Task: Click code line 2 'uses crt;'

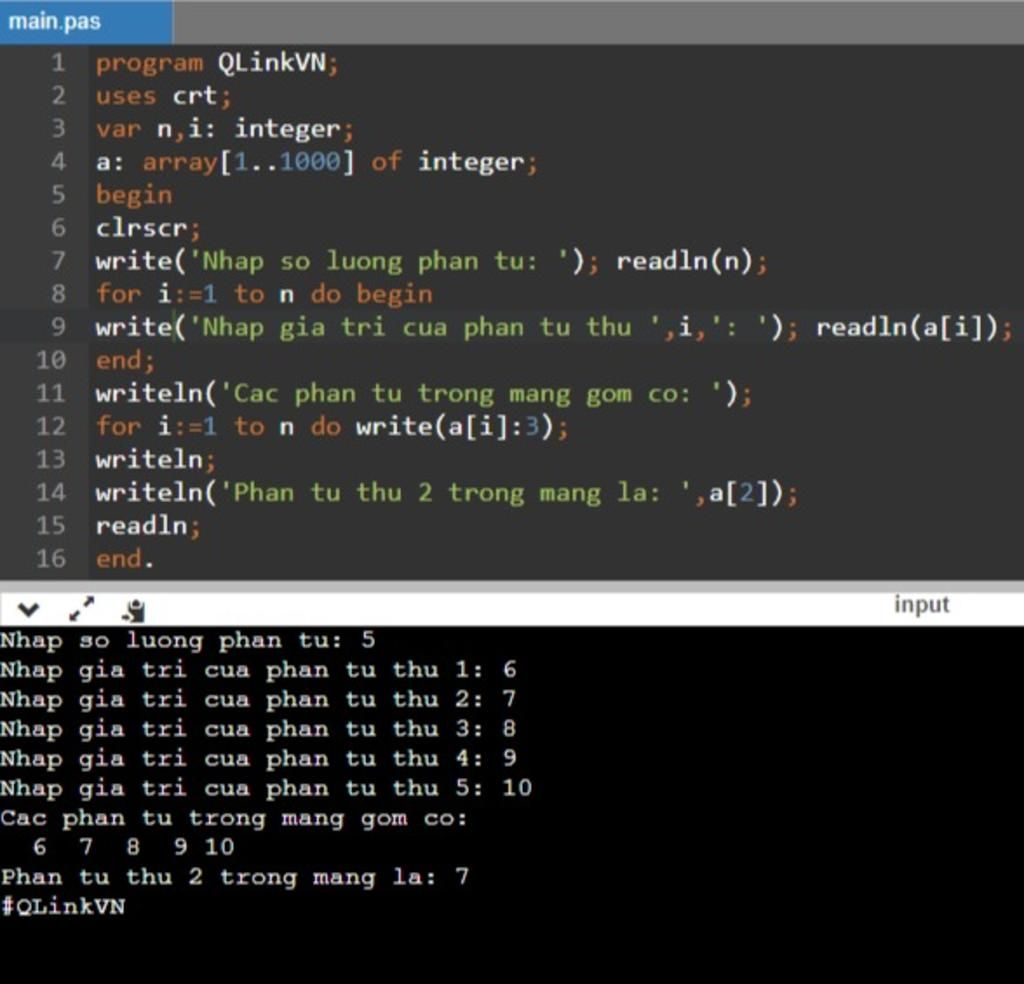Action: point(163,97)
